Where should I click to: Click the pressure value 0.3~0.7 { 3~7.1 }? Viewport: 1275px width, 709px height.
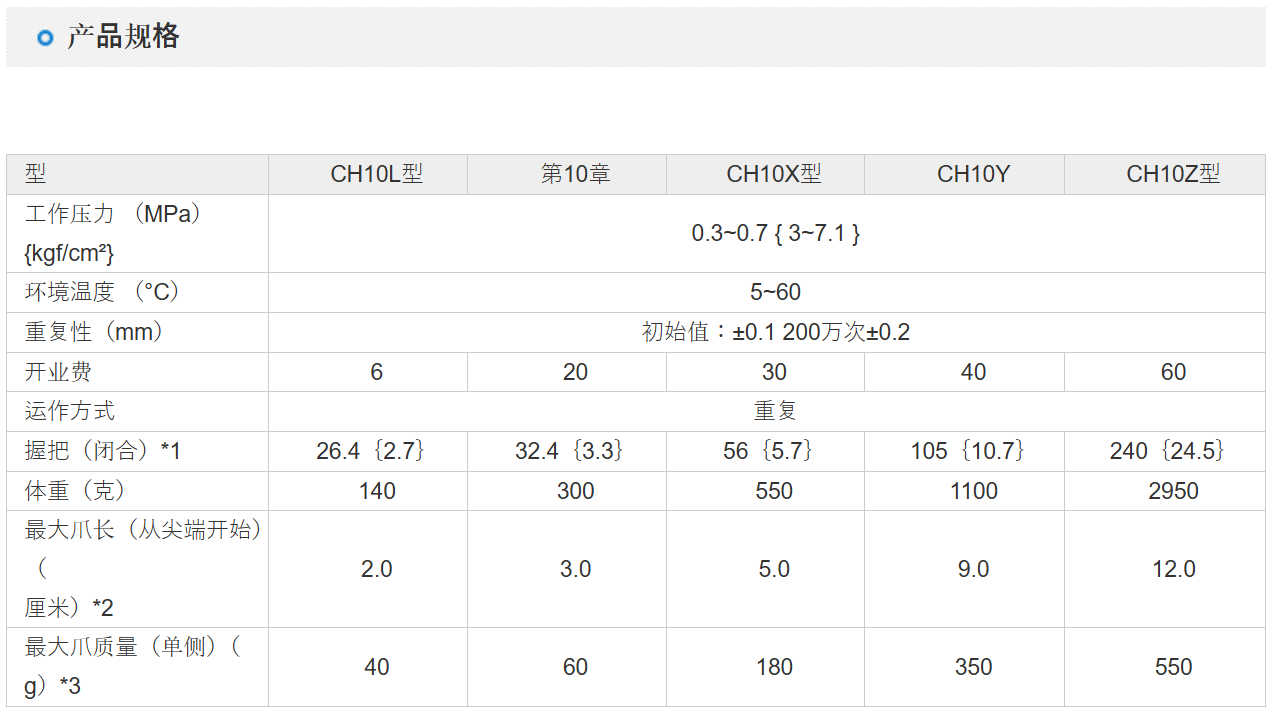point(775,233)
